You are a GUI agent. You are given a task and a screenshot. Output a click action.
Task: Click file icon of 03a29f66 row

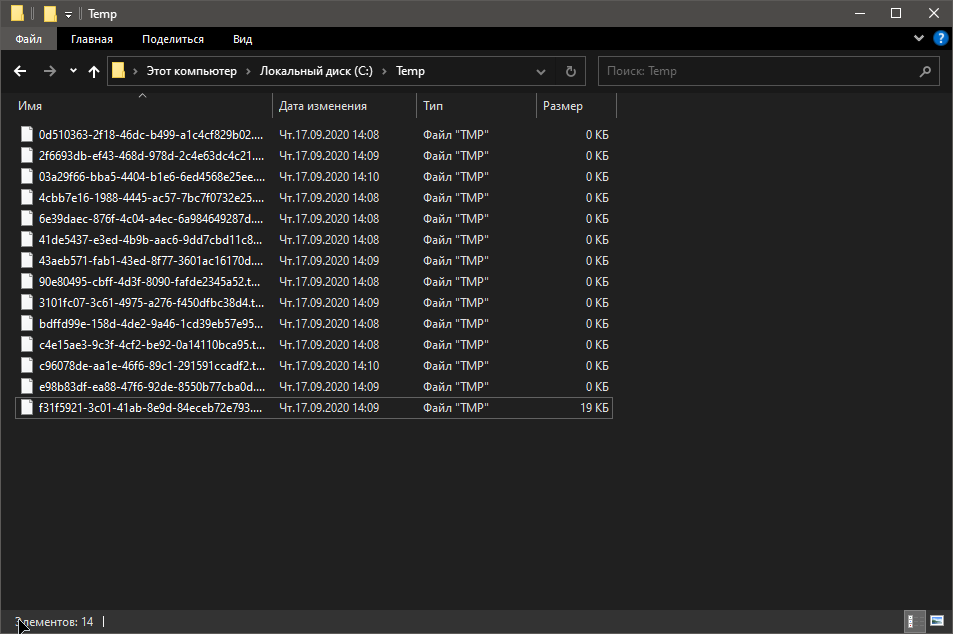[27, 176]
